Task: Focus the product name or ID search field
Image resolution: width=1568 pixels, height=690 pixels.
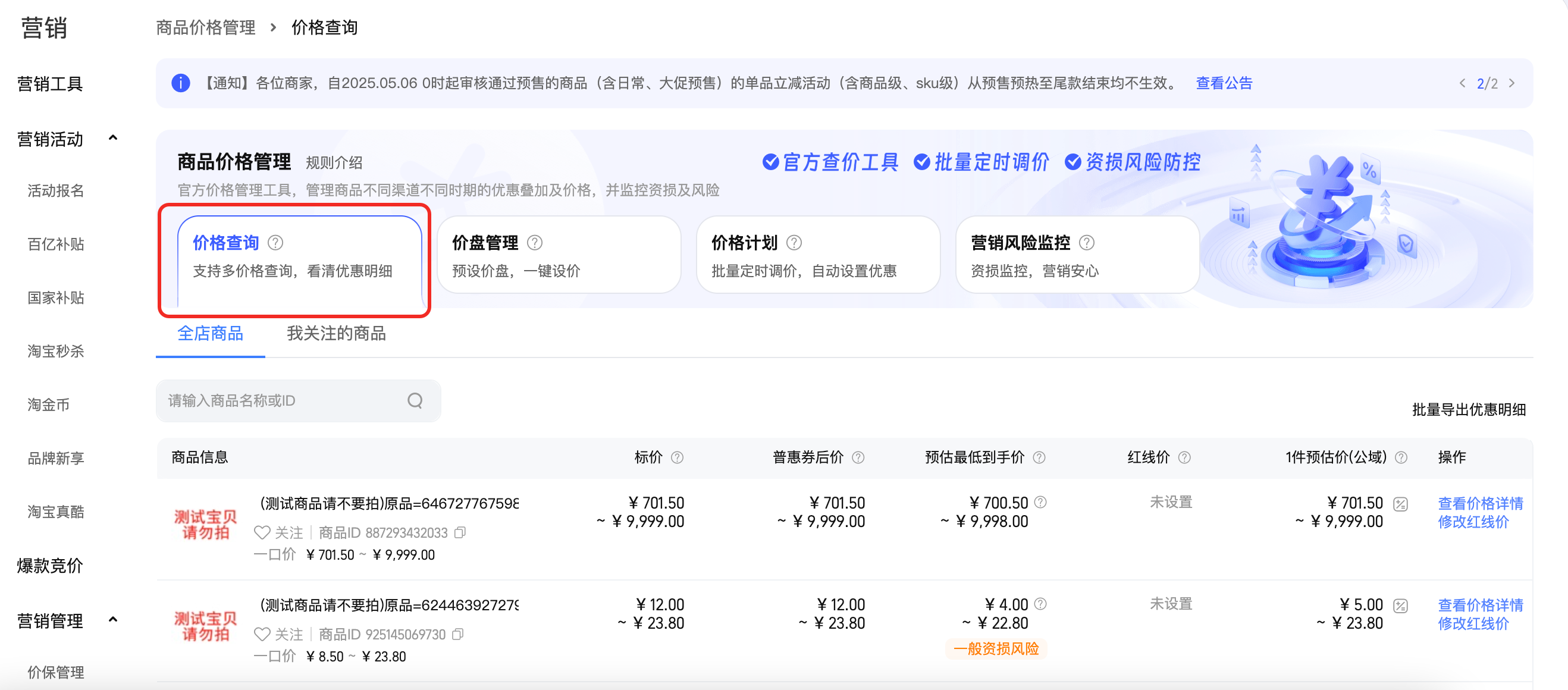Action: click(x=298, y=400)
